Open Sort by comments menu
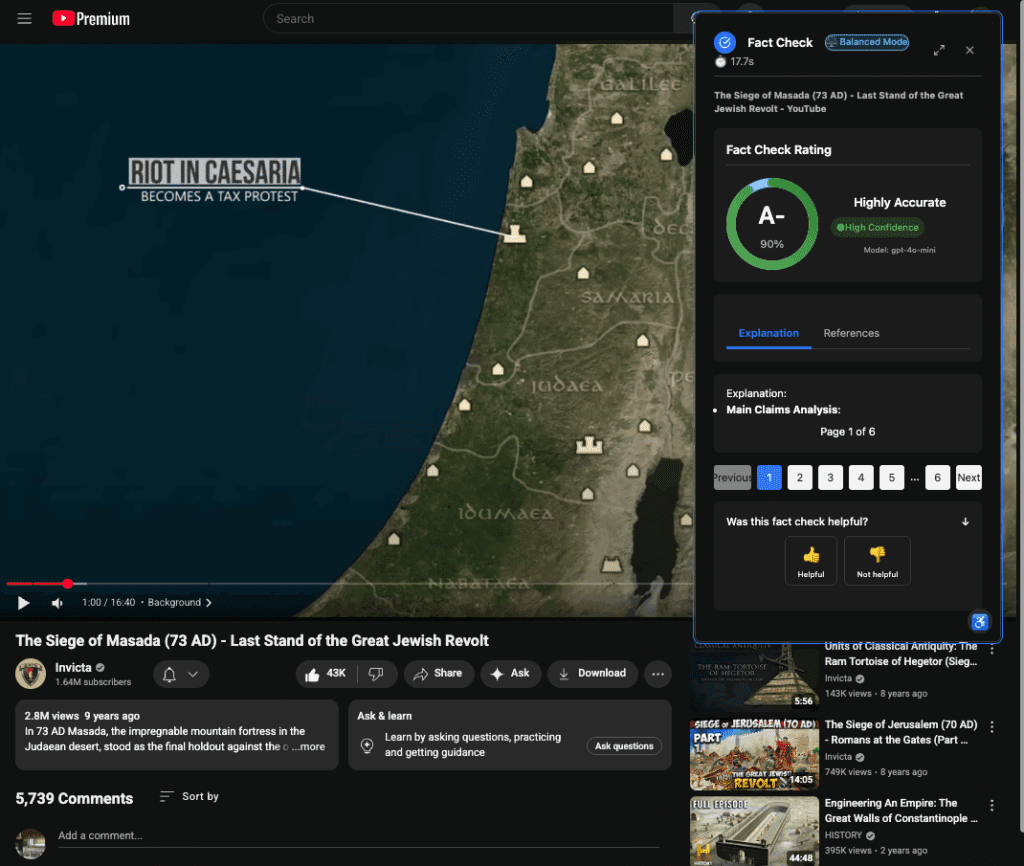The width and height of the screenshot is (1024, 866). tap(189, 797)
